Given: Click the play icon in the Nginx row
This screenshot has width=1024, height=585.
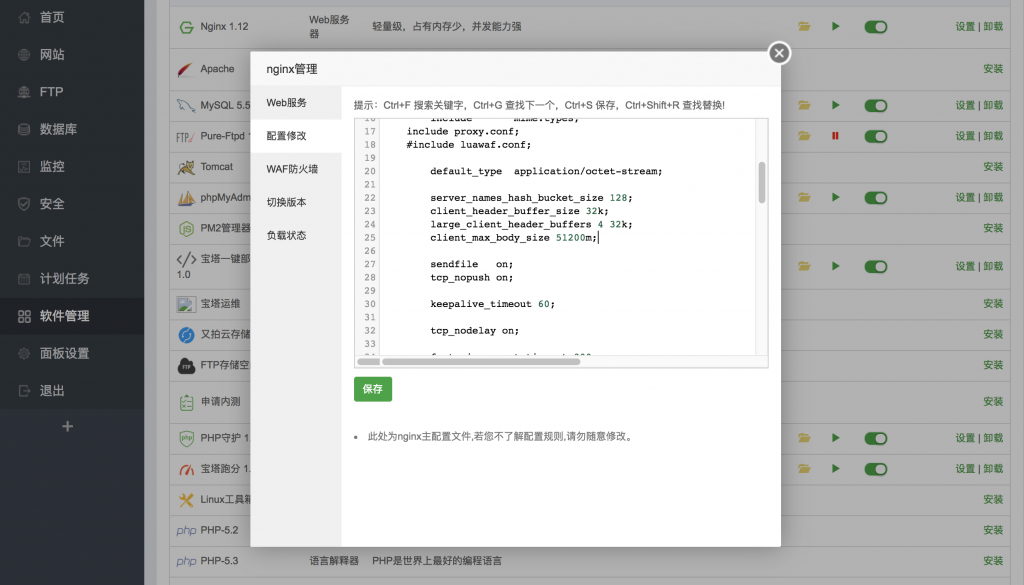Looking at the screenshot, I should point(835,26).
